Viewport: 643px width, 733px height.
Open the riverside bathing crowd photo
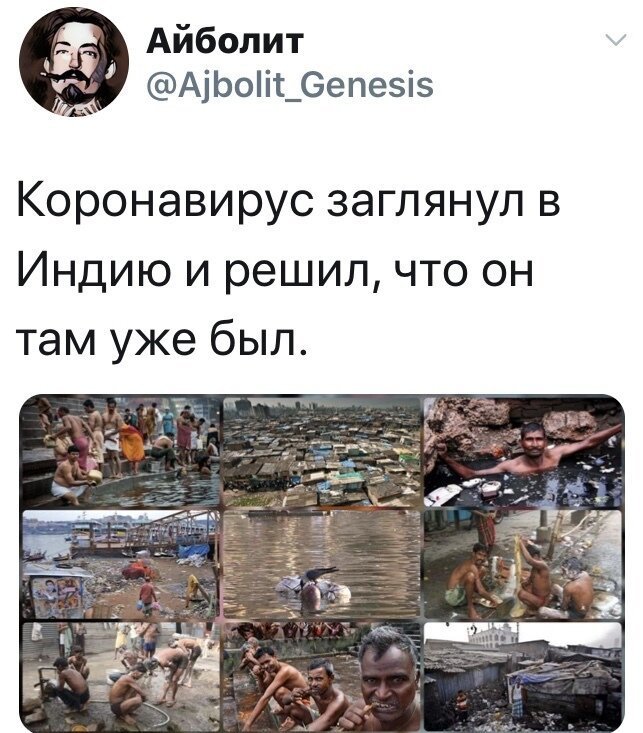[120, 452]
